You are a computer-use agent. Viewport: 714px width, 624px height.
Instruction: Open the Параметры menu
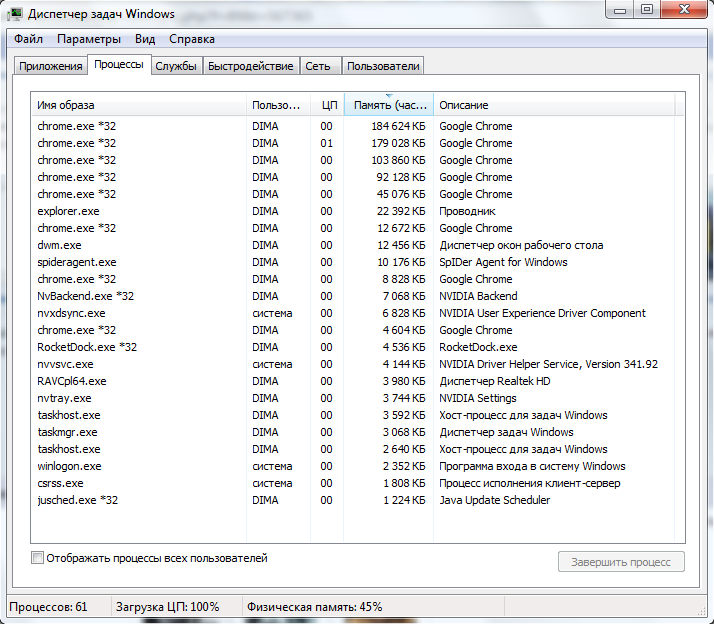[x=89, y=39]
